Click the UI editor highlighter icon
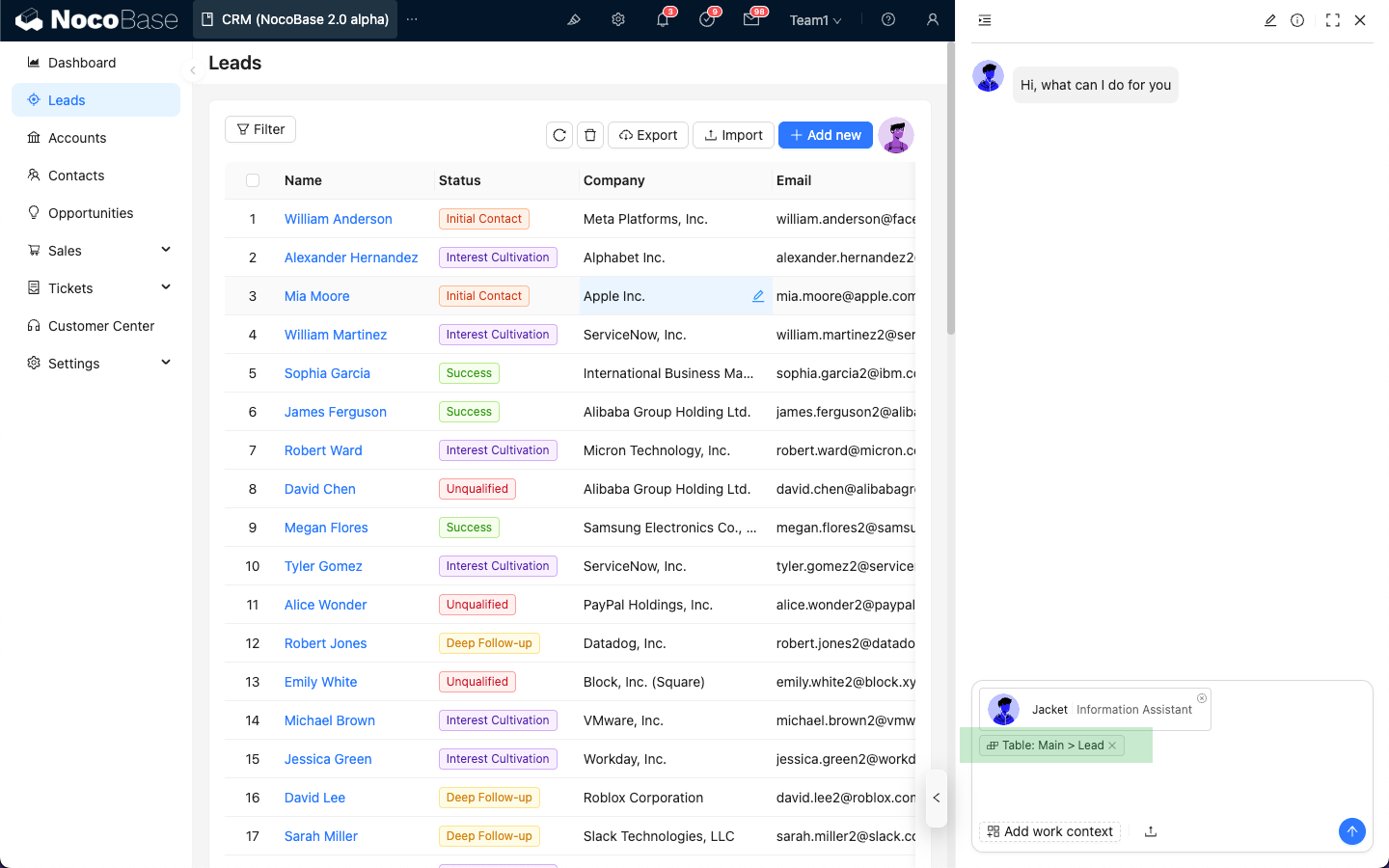This screenshot has height=868, width=1389. [574, 19]
